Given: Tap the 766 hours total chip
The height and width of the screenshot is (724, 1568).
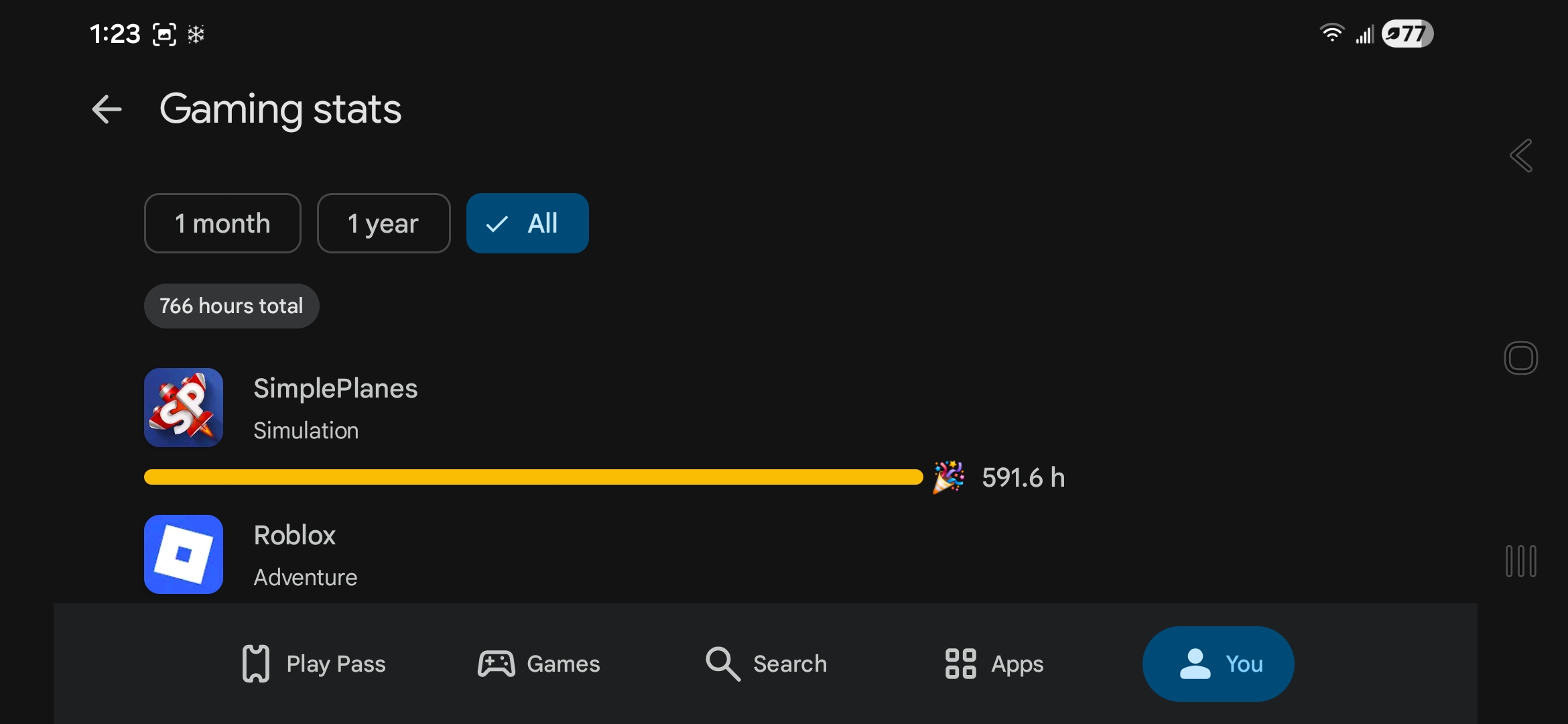Looking at the screenshot, I should pos(231,306).
